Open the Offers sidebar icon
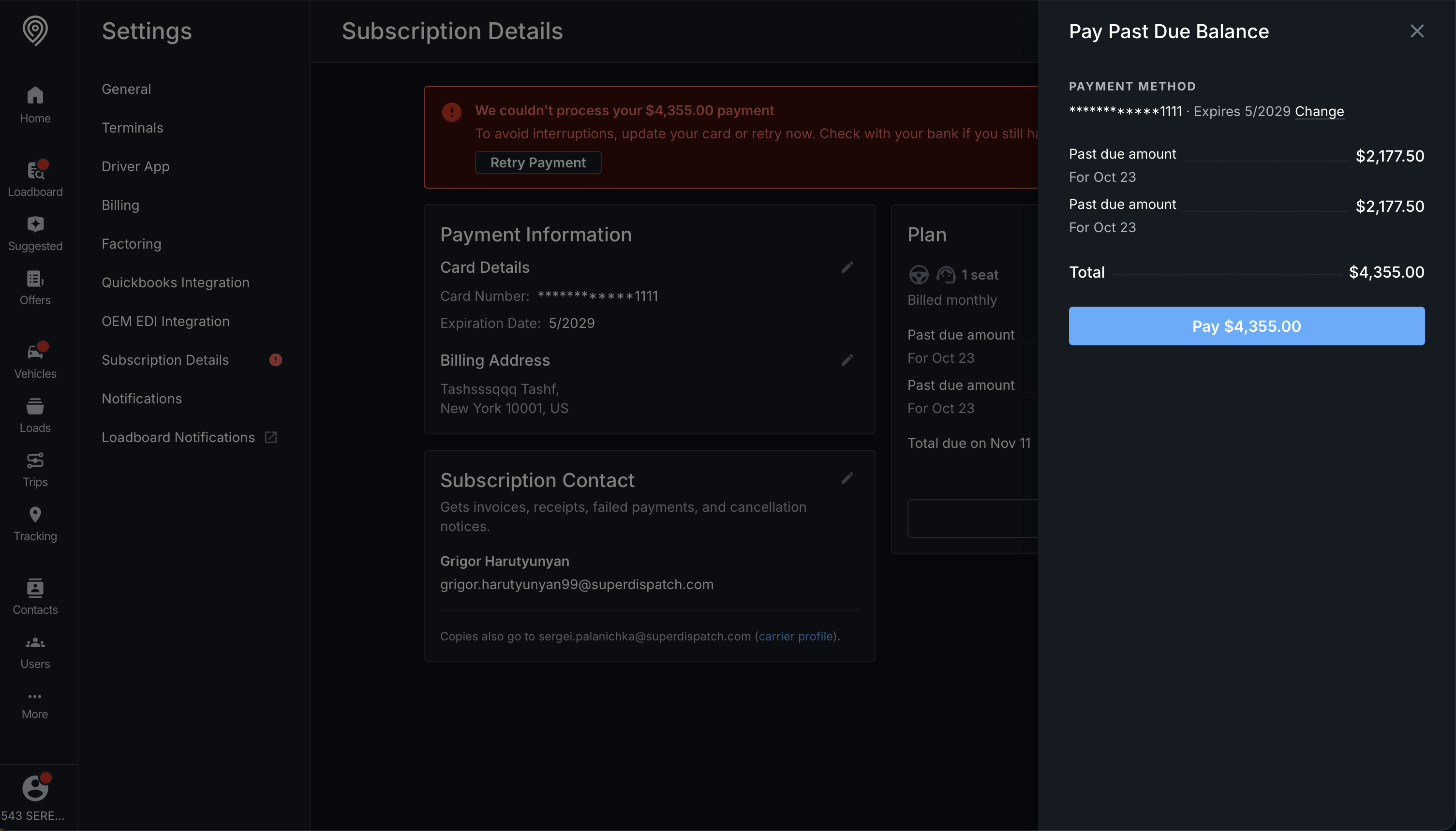 (x=35, y=288)
